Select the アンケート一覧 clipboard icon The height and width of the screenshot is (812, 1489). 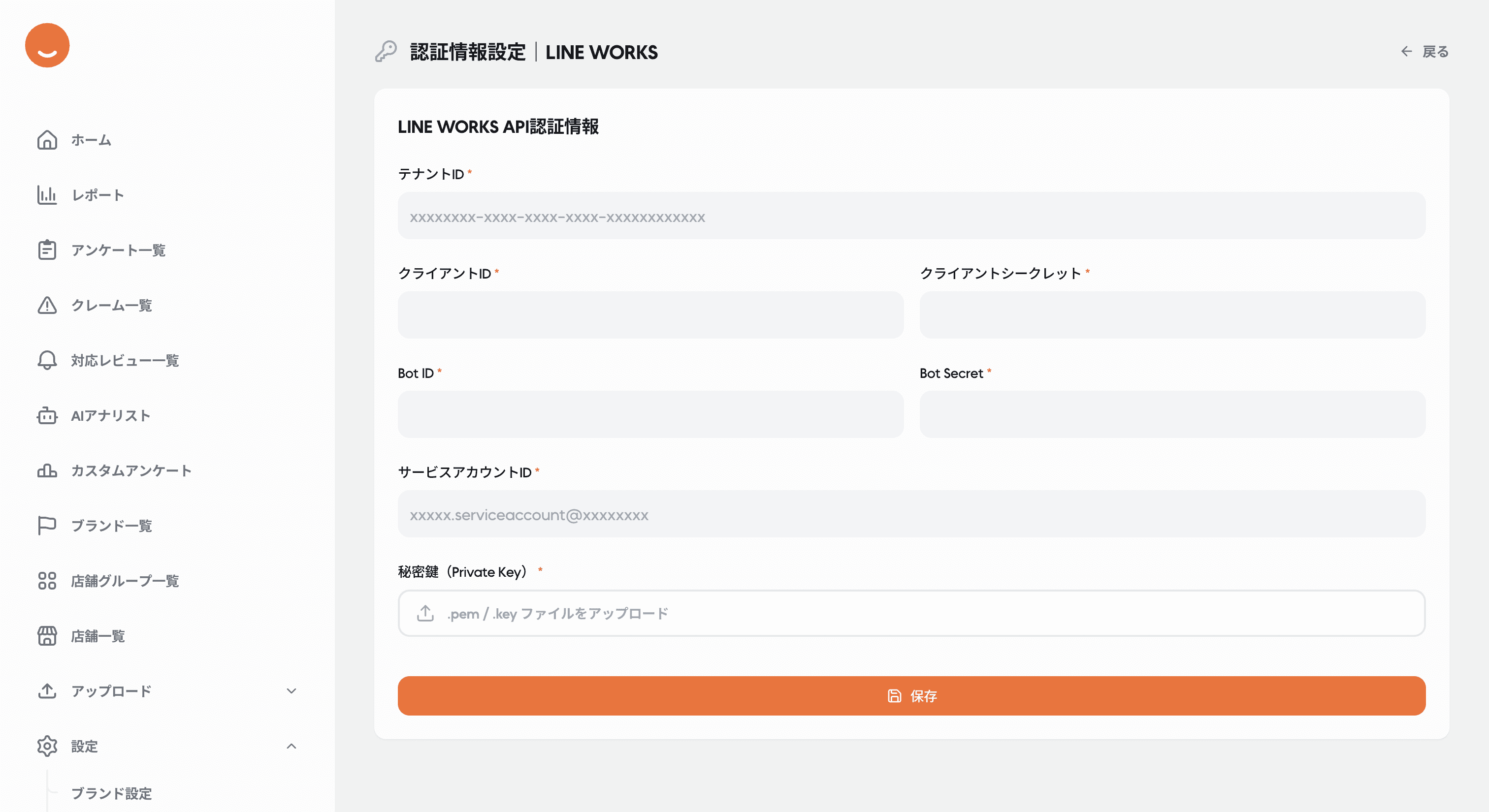[x=47, y=250]
